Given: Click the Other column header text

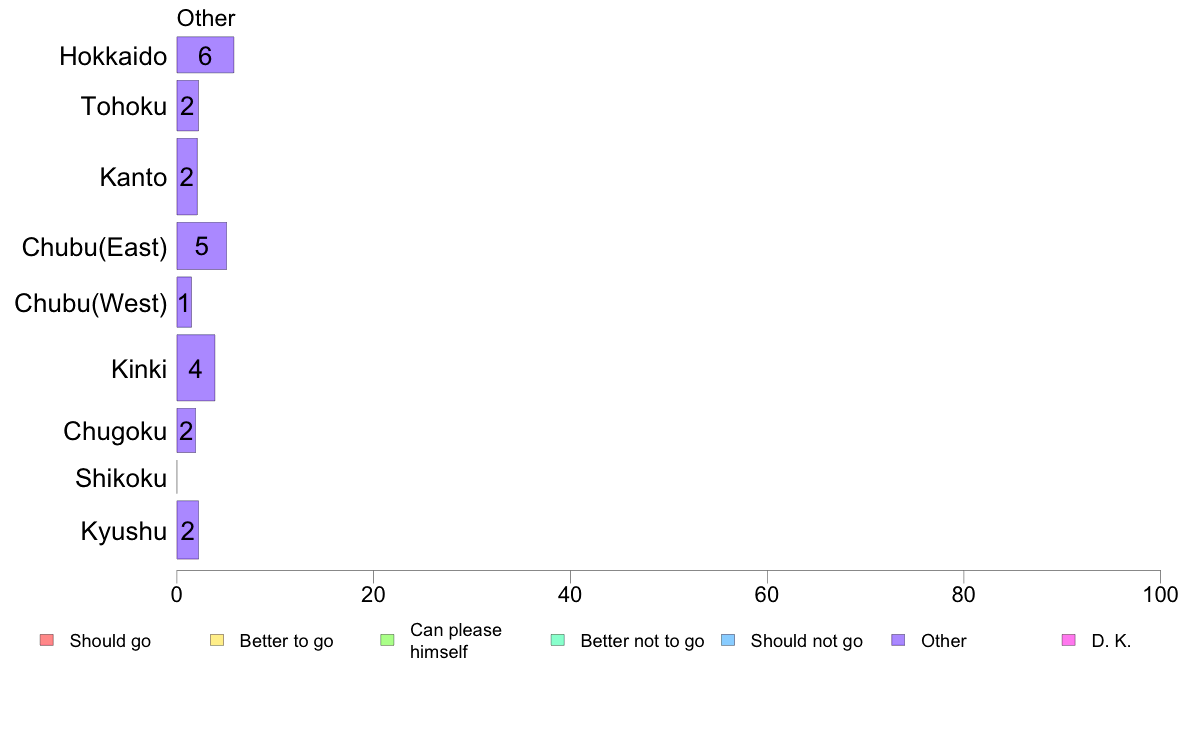Looking at the screenshot, I should tap(206, 18).
